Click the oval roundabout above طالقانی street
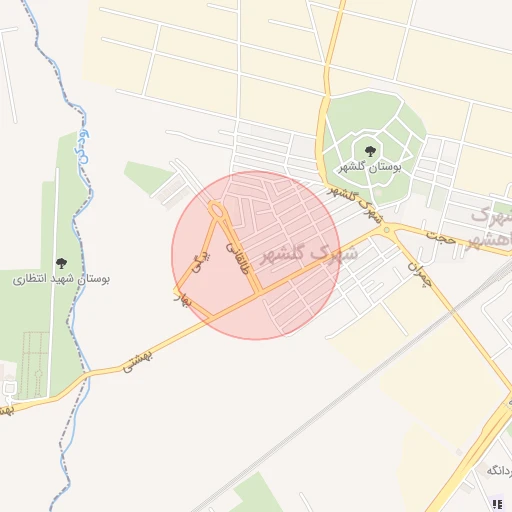 [217, 210]
